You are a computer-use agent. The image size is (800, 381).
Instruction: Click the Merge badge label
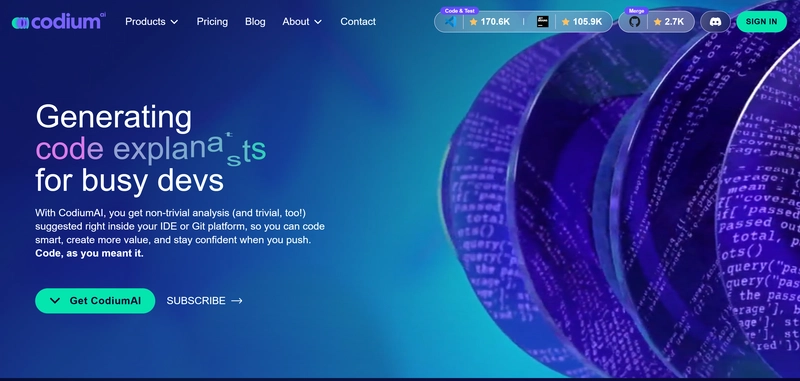point(637,11)
